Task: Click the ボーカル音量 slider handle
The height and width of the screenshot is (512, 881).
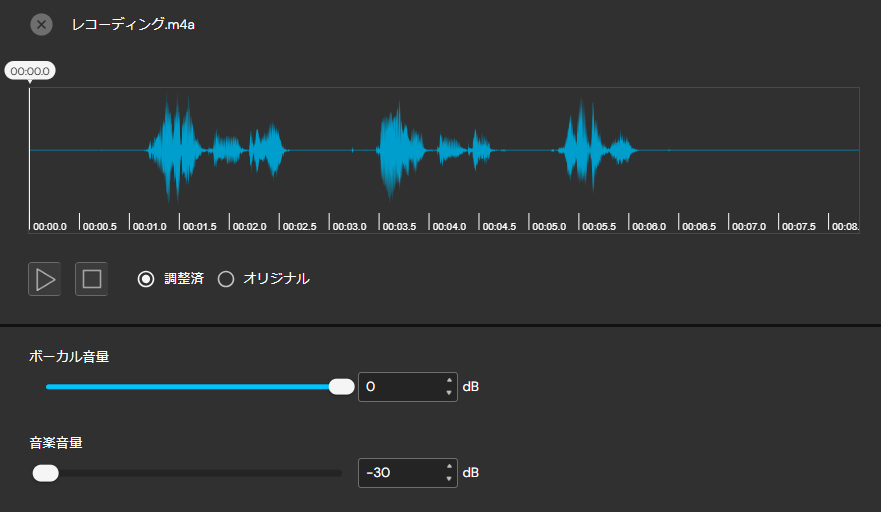Action: point(341,387)
